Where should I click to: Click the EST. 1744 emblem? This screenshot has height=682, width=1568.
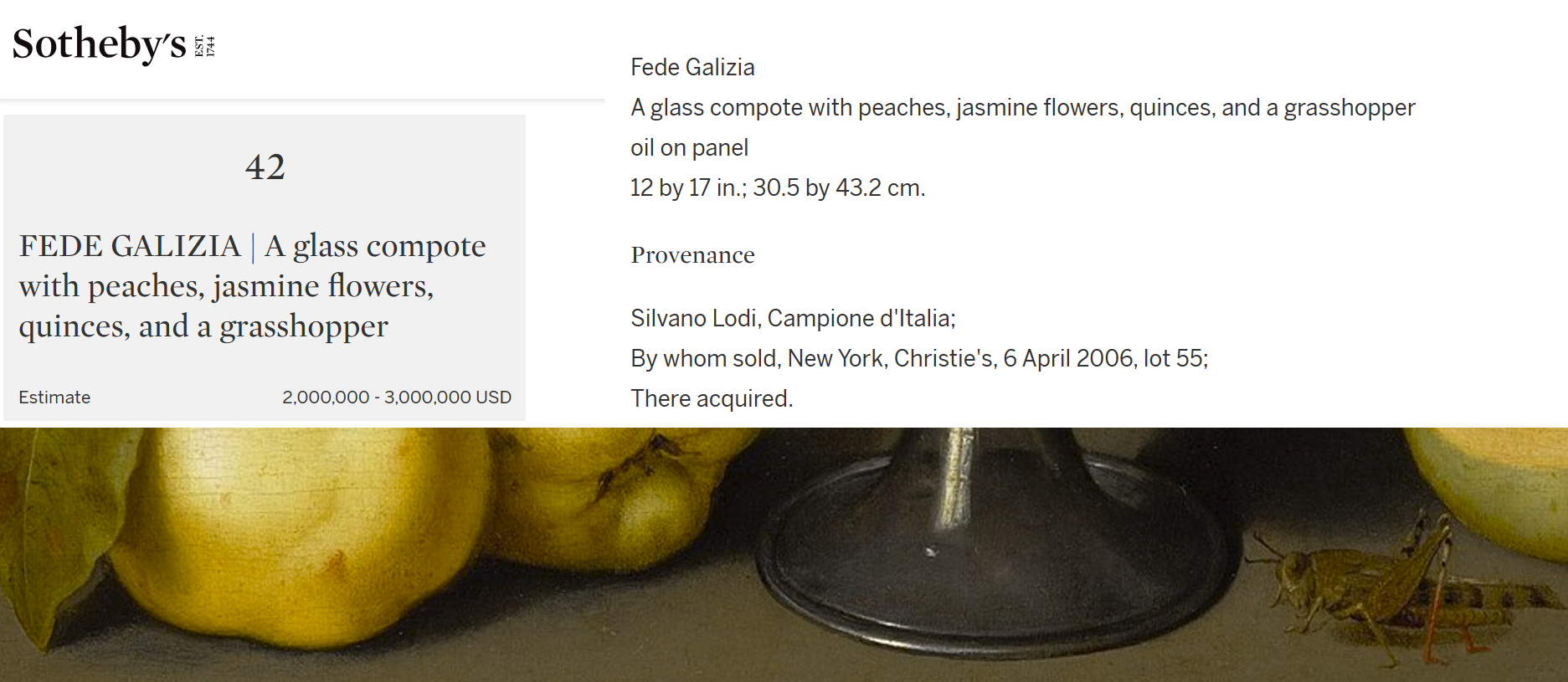pyautogui.click(x=205, y=46)
